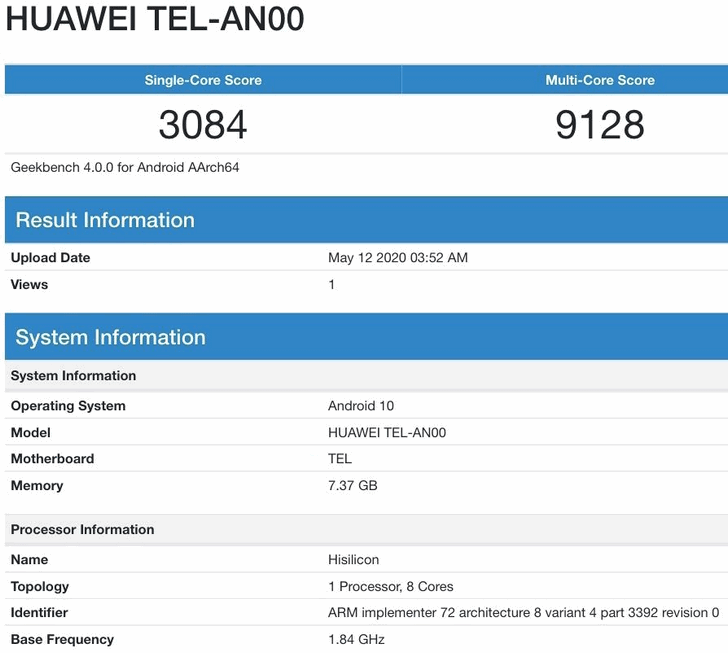728x653 pixels.
Task: Select the ARM implementer 72 identifier text
Action: 524,612
